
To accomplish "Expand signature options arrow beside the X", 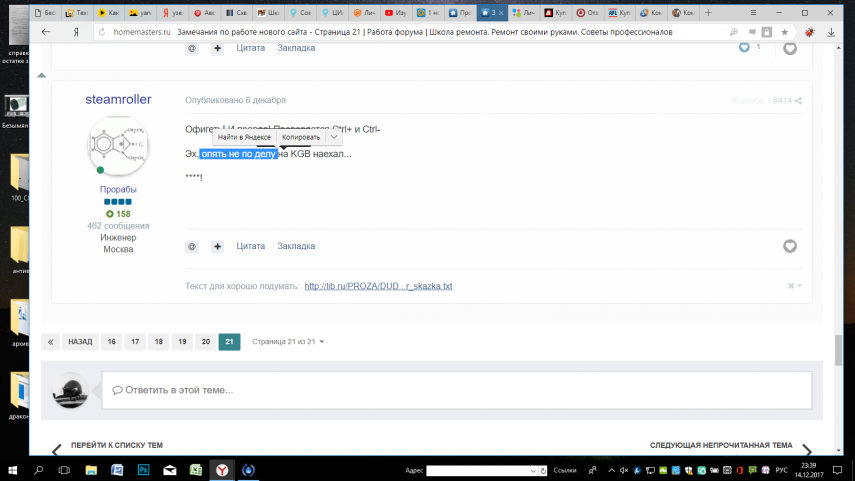I will 799,286.
